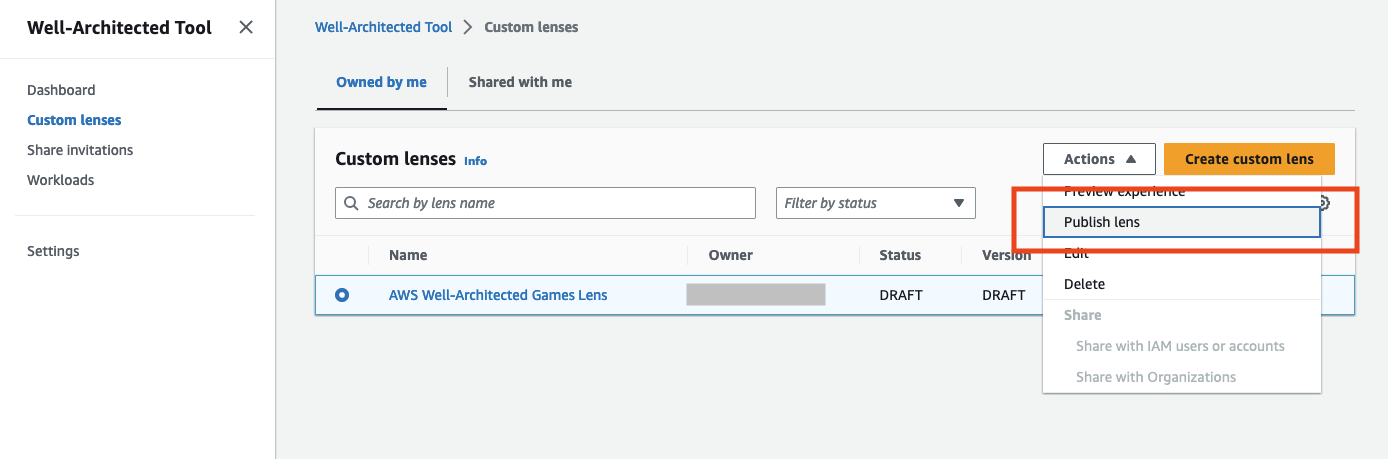Image resolution: width=1388 pixels, height=459 pixels.
Task: Select Publish lens from Actions menu
Action: point(1181,222)
